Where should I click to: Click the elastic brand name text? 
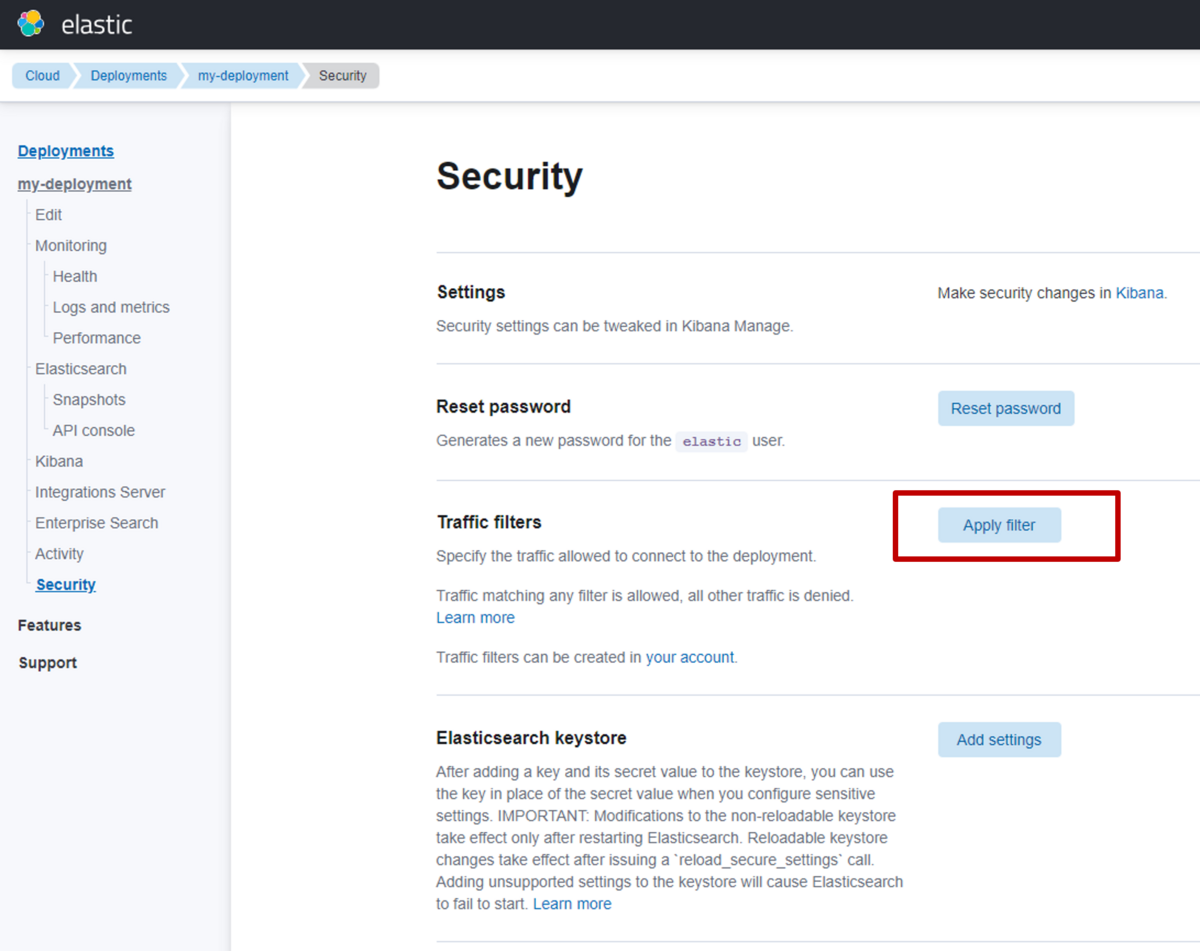97,25
